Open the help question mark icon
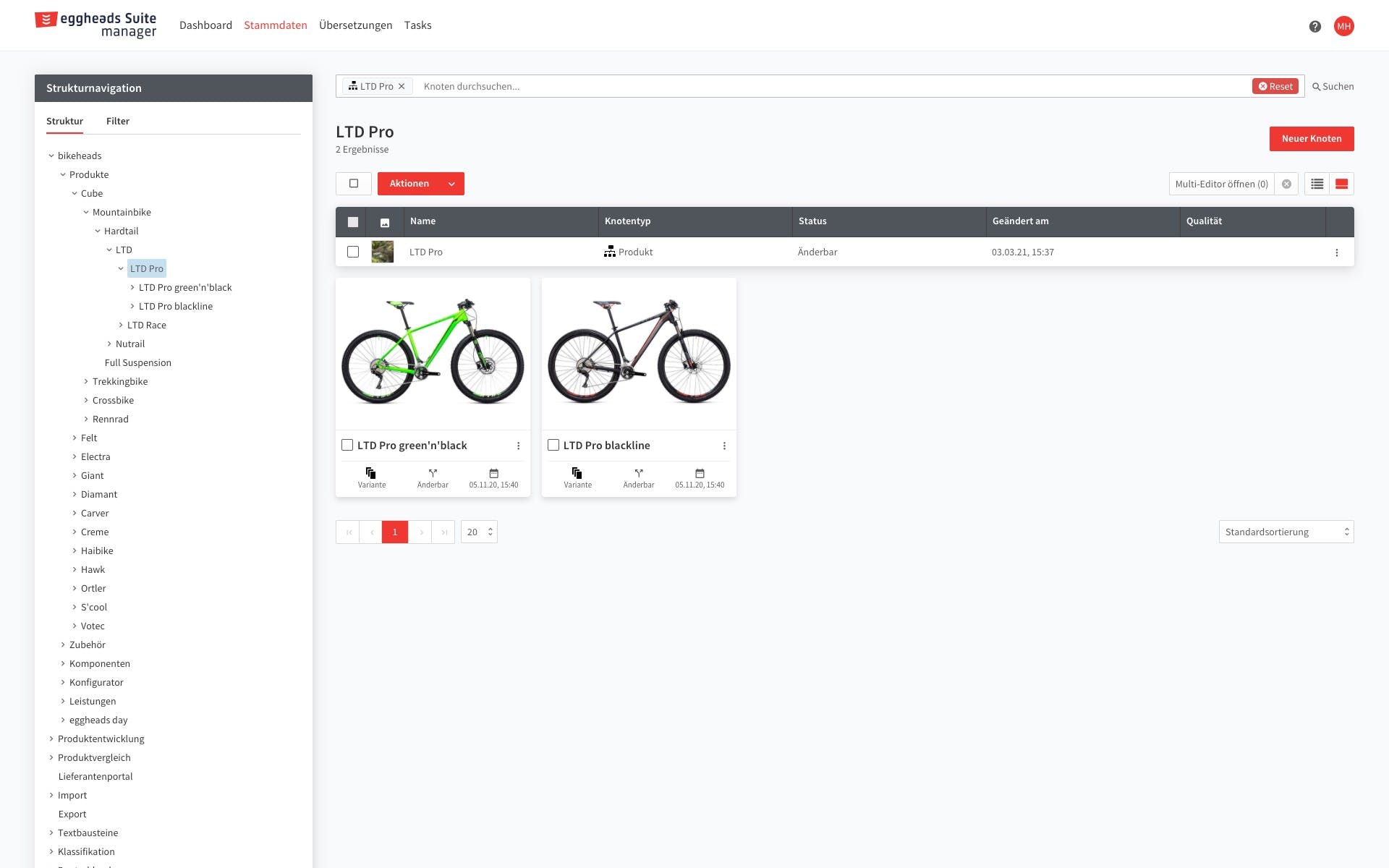This screenshot has height=868, width=1389. click(x=1314, y=26)
